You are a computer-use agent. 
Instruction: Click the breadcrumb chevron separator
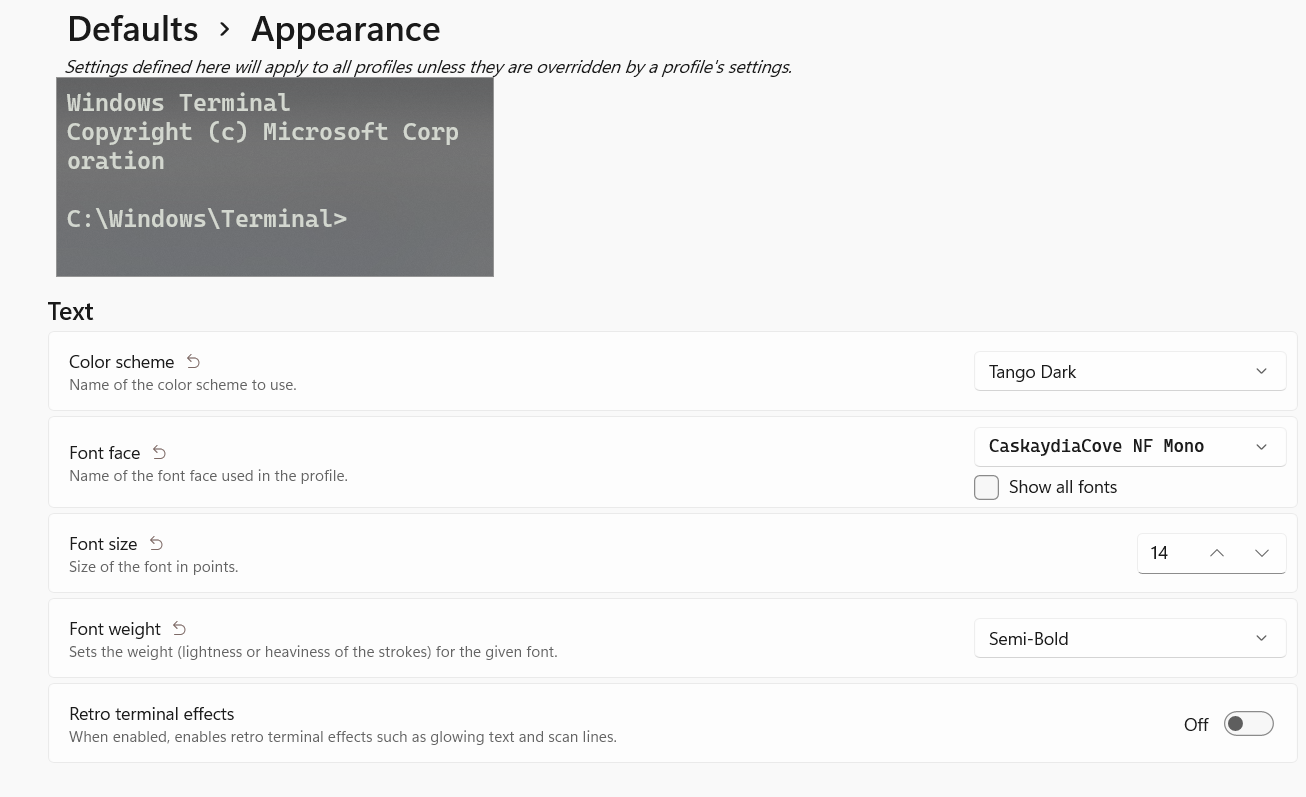click(x=225, y=30)
